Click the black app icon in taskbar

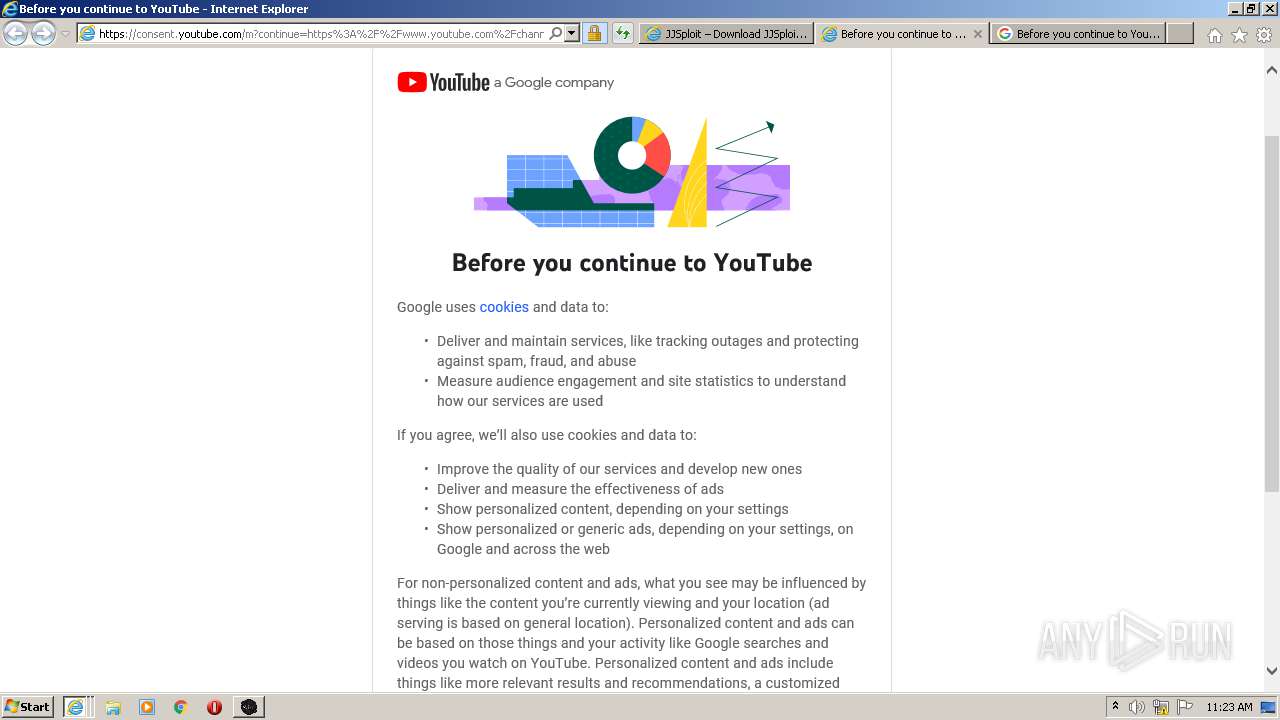[249, 707]
